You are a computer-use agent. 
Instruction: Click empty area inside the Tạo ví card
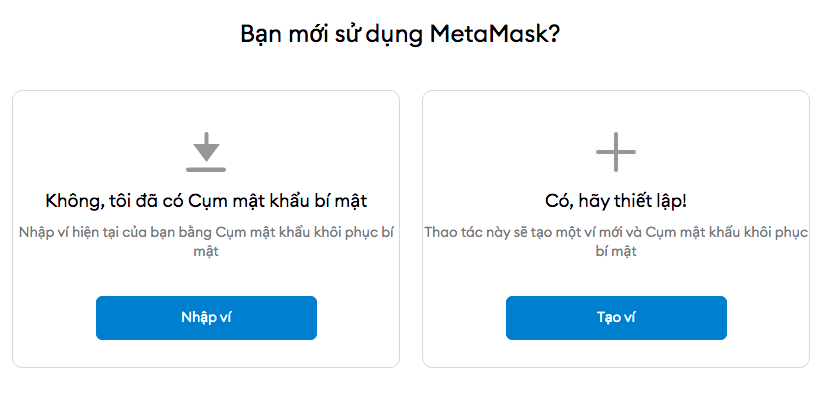pos(616,278)
